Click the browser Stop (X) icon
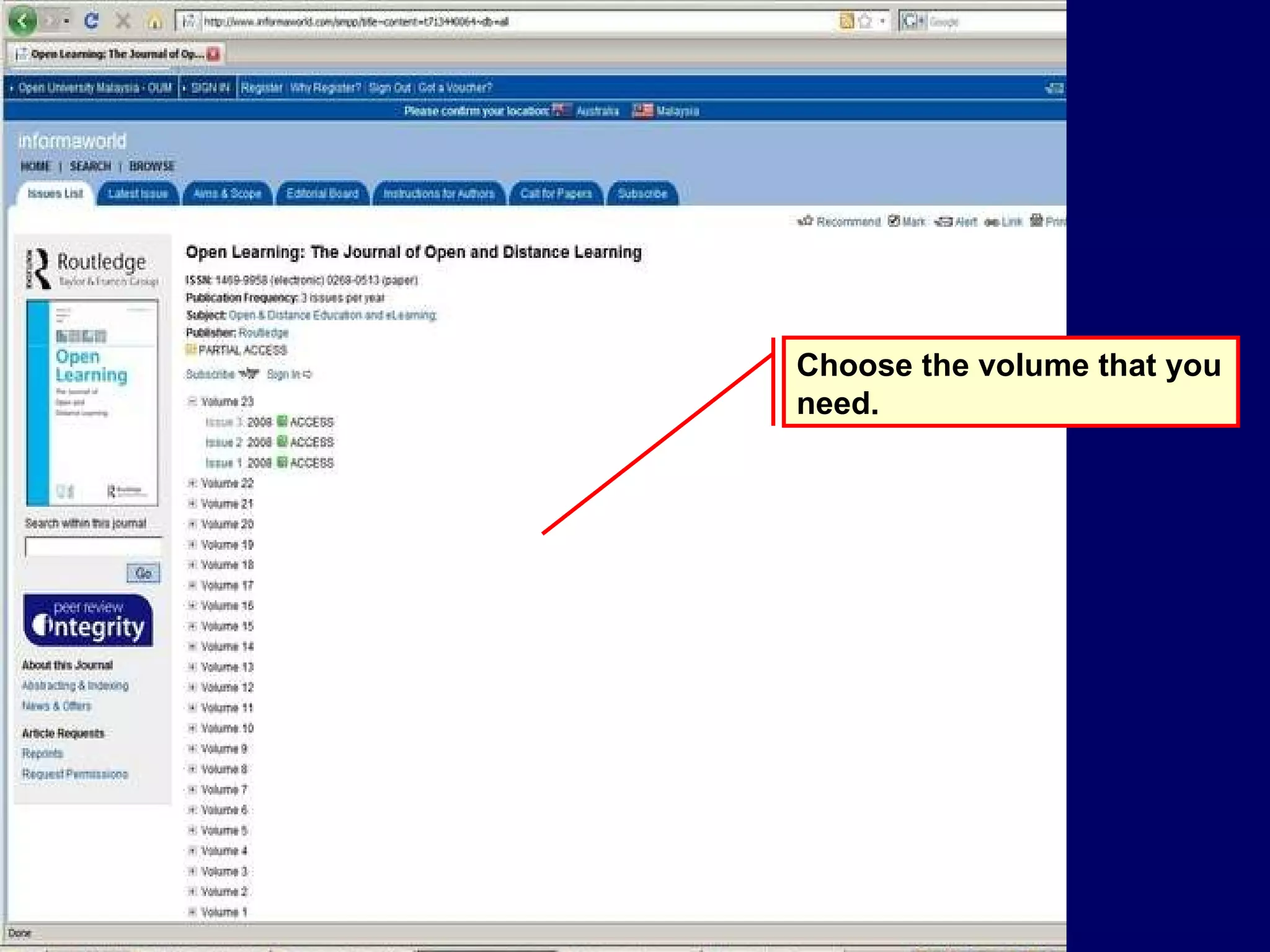 pos(123,22)
